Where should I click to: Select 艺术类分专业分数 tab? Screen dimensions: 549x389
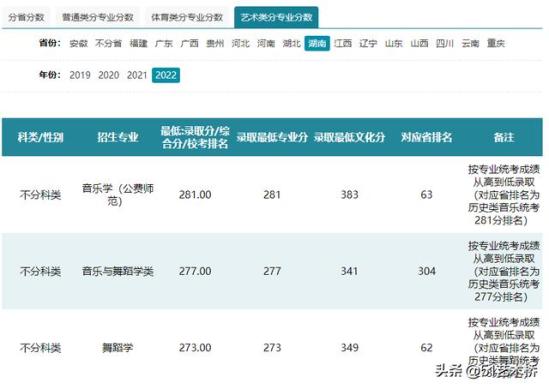(276, 17)
